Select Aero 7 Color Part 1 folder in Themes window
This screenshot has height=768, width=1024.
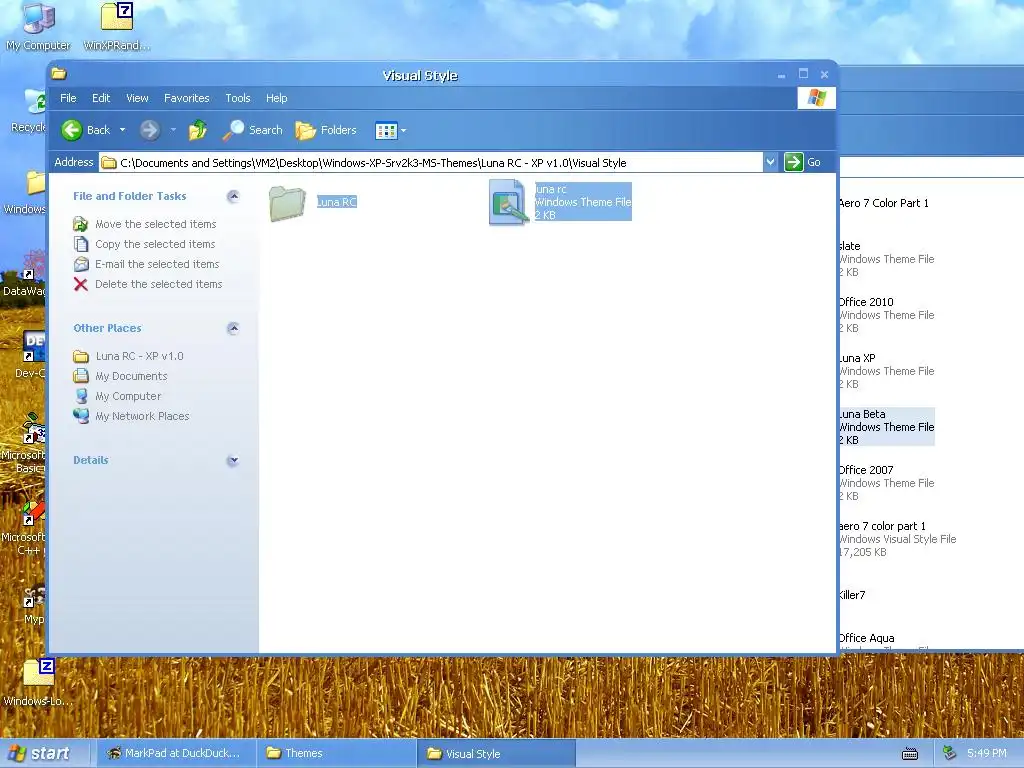[884, 203]
